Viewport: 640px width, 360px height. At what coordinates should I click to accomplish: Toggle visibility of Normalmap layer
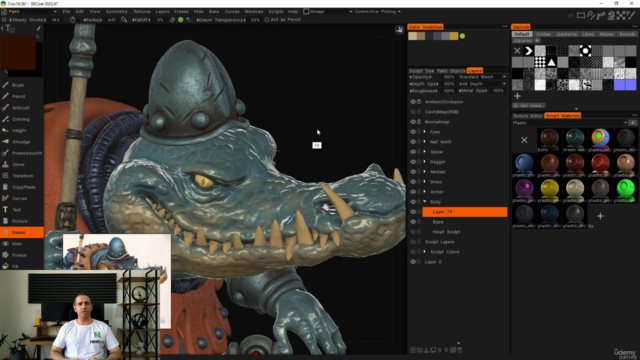pyautogui.click(x=413, y=122)
